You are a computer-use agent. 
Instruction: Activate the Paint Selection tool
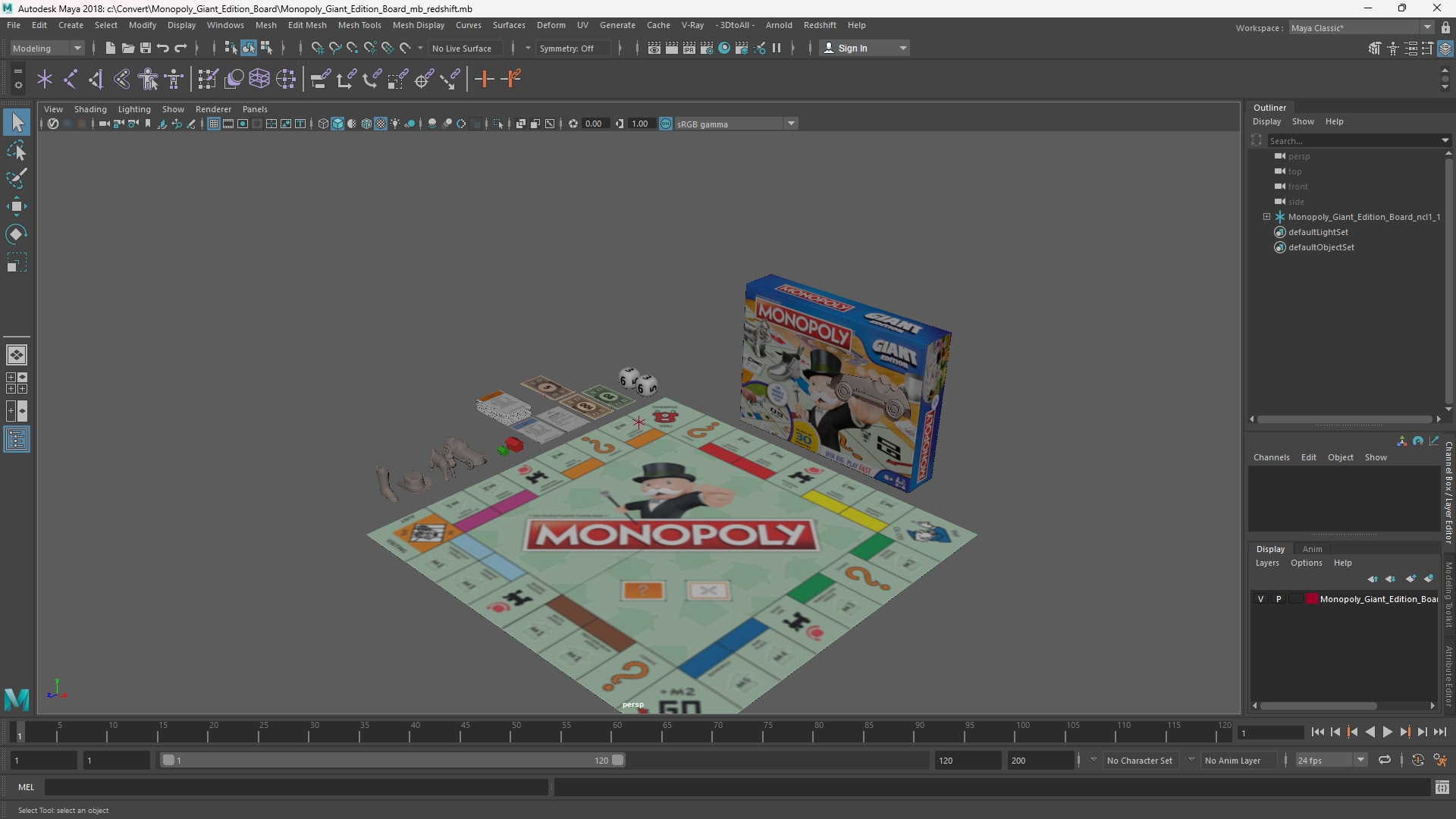[x=17, y=178]
